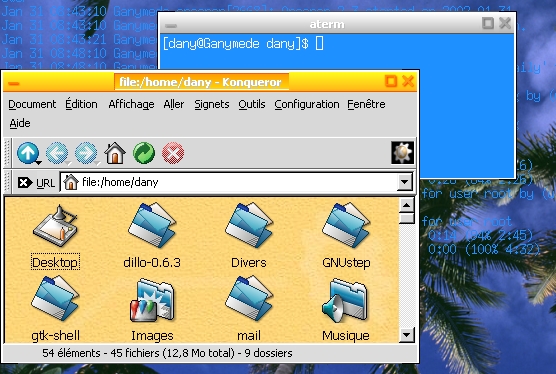The image size is (556, 374).
Task: Open the Aide menu
Action: [x=20, y=123]
